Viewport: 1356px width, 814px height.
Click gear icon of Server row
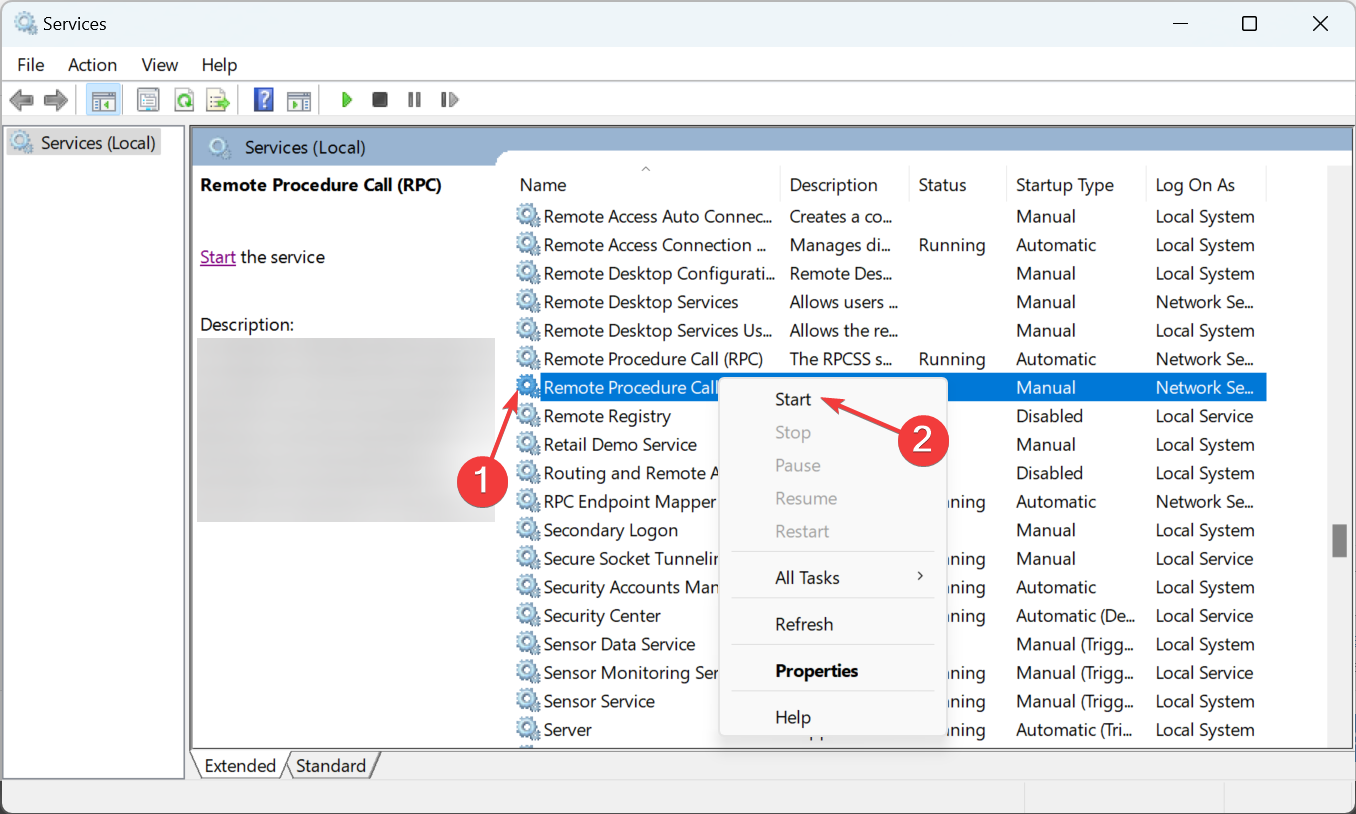(527, 729)
